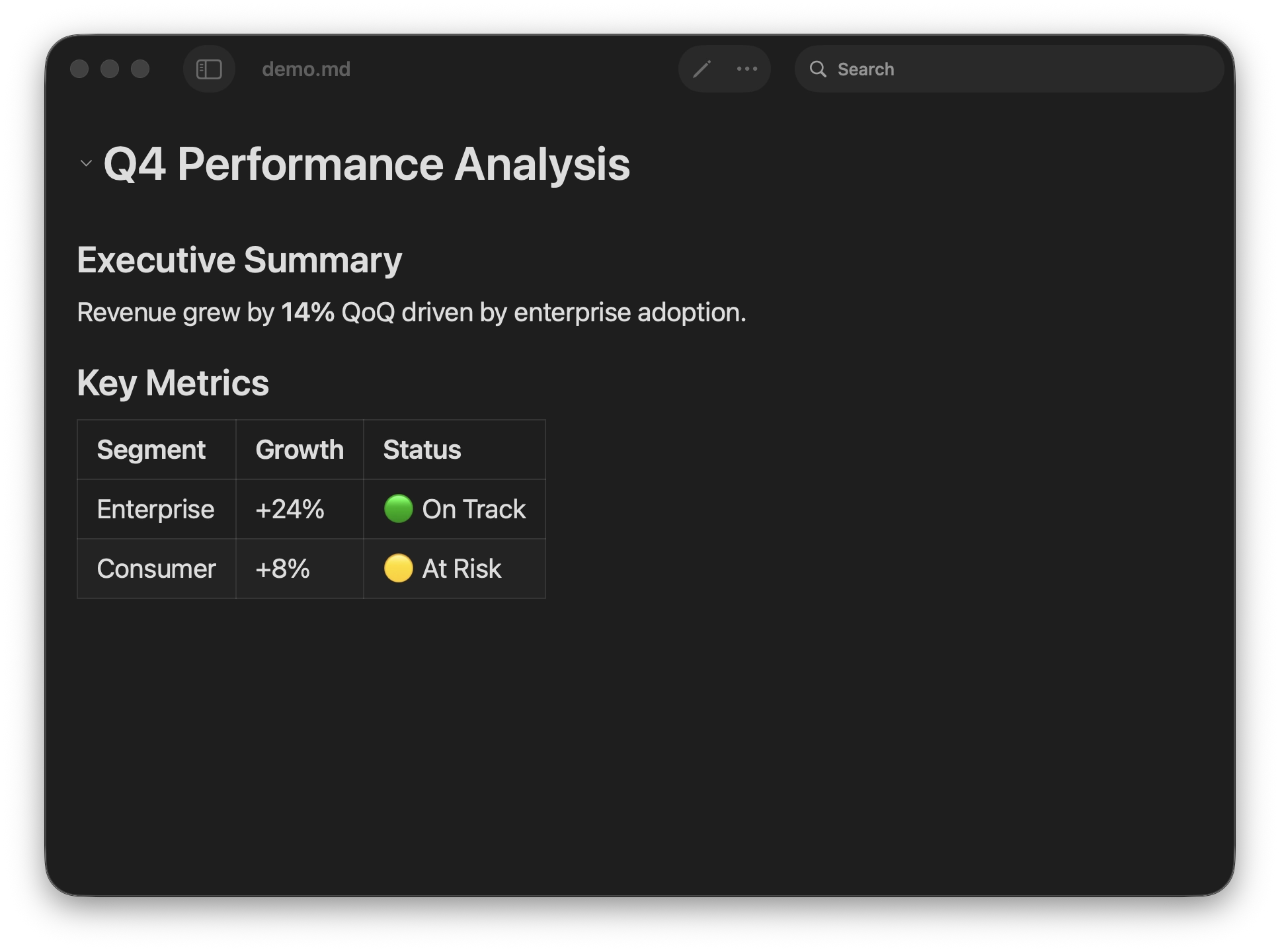The image size is (1280, 952).
Task: Click the green On Track status circle
Action: [399, 509]
